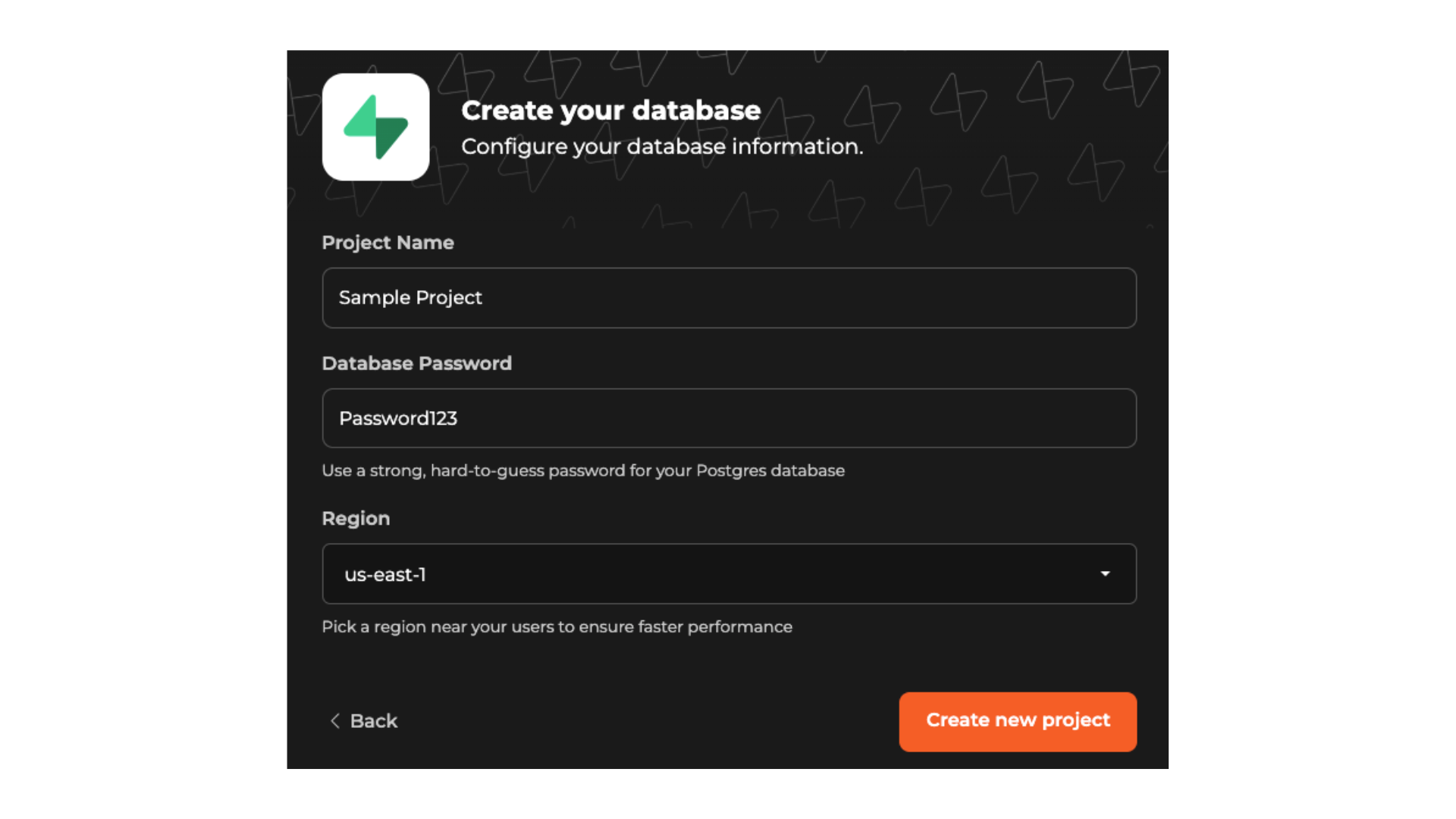
Task: Click the white rounded logo tile background
Action: (338, 164)
